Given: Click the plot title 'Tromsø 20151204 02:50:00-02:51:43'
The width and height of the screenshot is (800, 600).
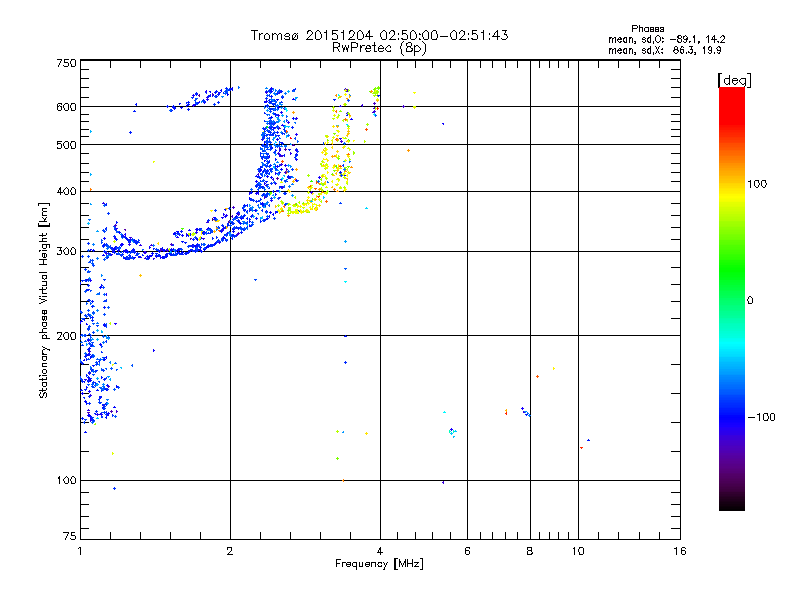Looking at the screenshot, I should (x=379, y=35).
